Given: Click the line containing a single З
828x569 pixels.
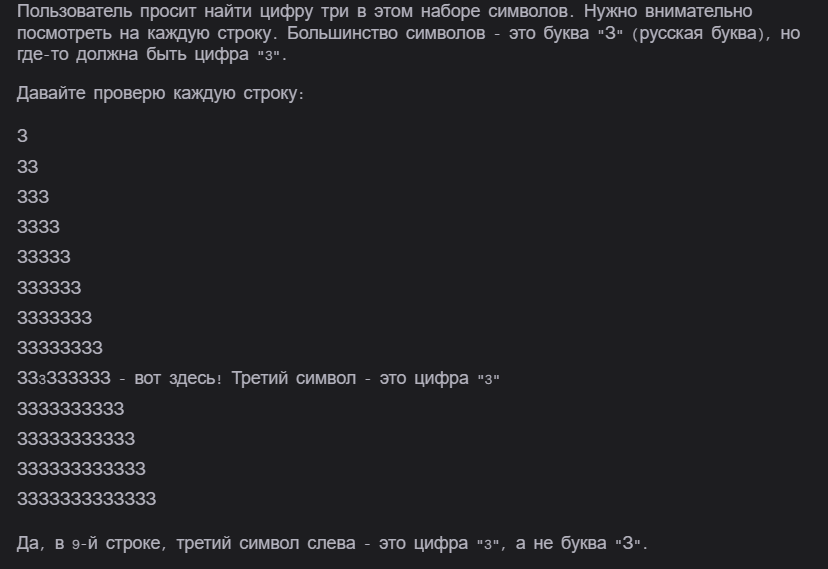Looking at the screenshot, I should (23, 136).
